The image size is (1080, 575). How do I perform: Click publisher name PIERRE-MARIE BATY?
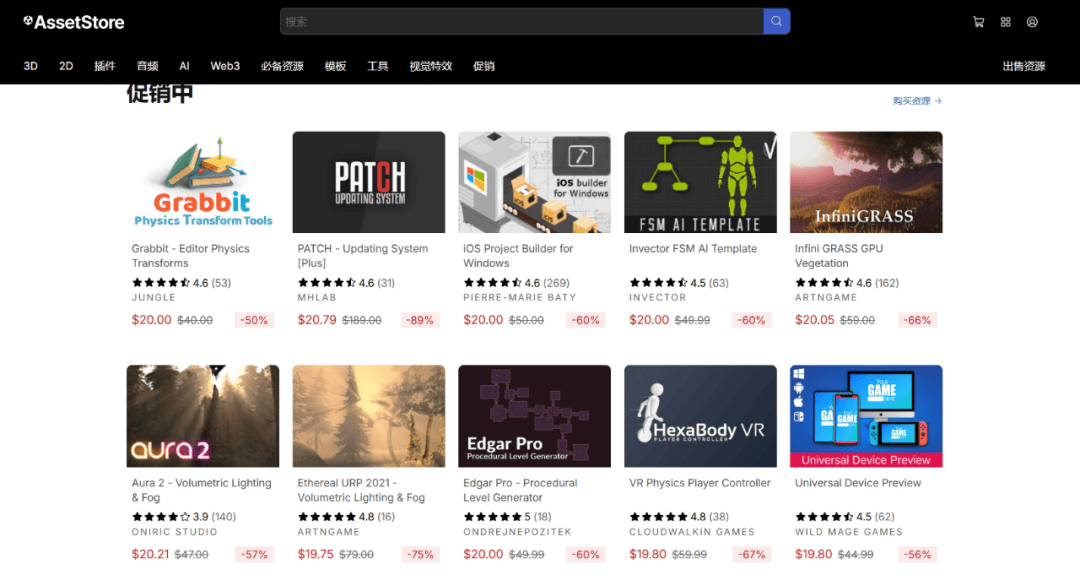[x=520, y=297]
